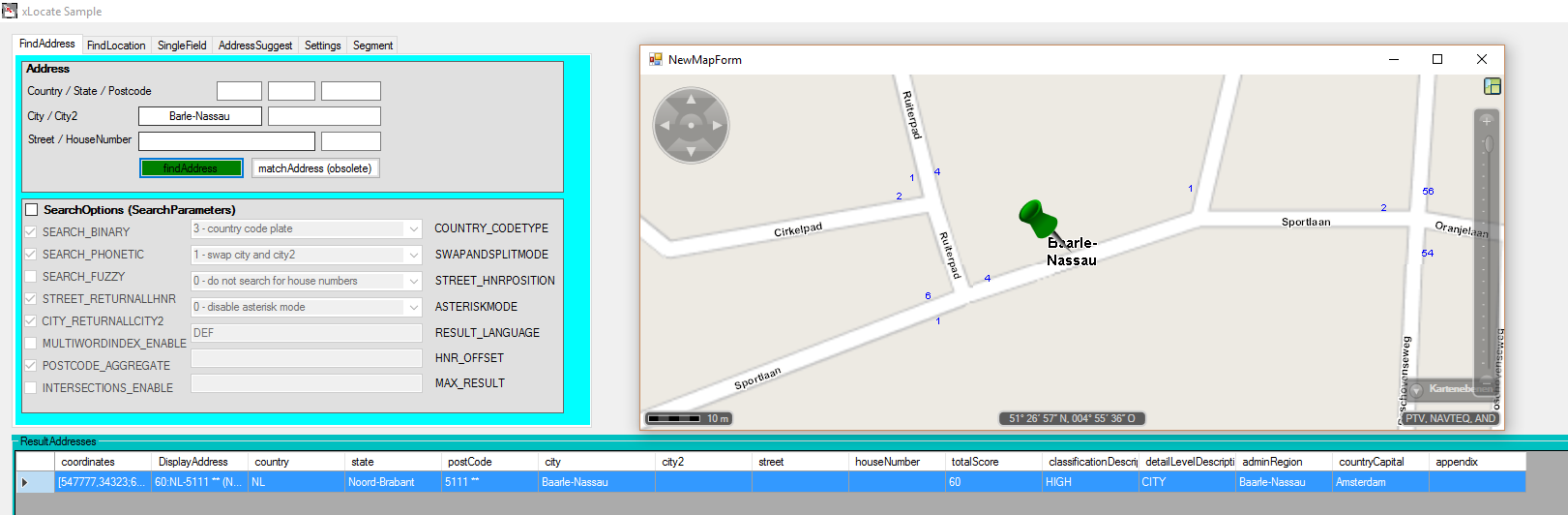Toggle the SEARCH_FUZZY checkbox

pyautogui.click(x=31, y=277)
